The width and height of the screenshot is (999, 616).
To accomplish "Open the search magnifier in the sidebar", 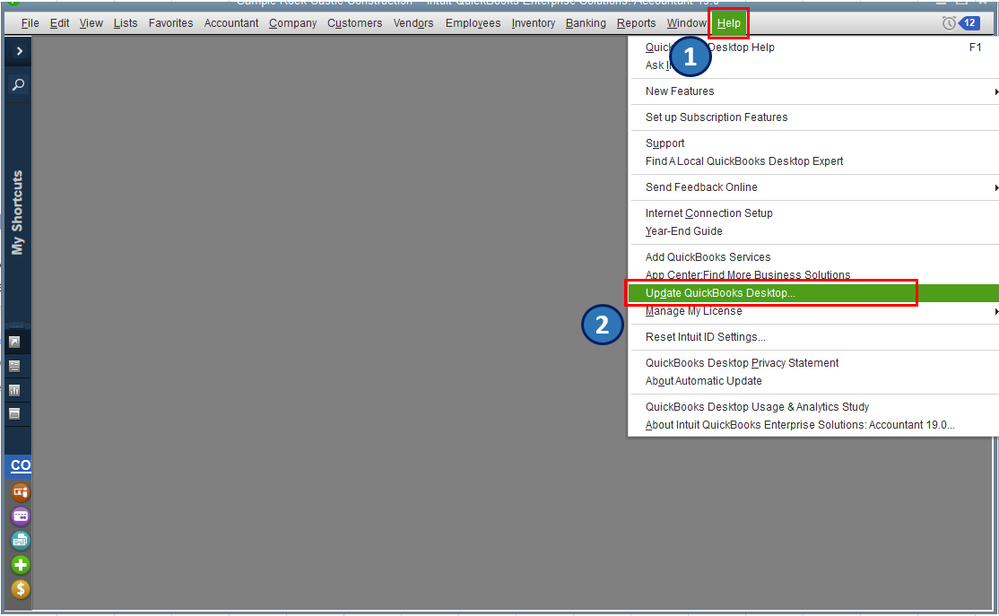I will (x=18, y=84).
